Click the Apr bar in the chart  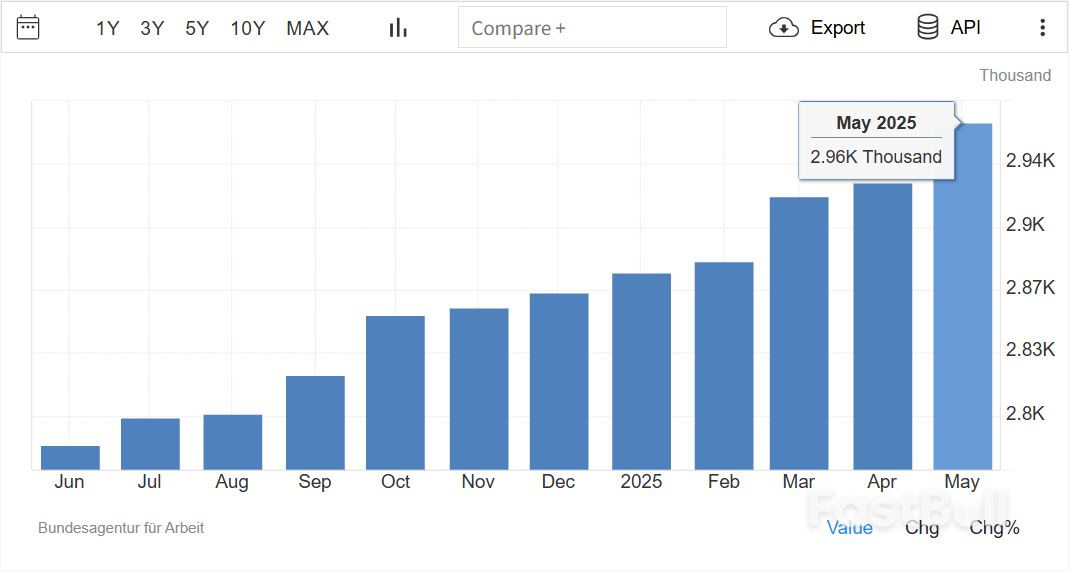[882, 326]
